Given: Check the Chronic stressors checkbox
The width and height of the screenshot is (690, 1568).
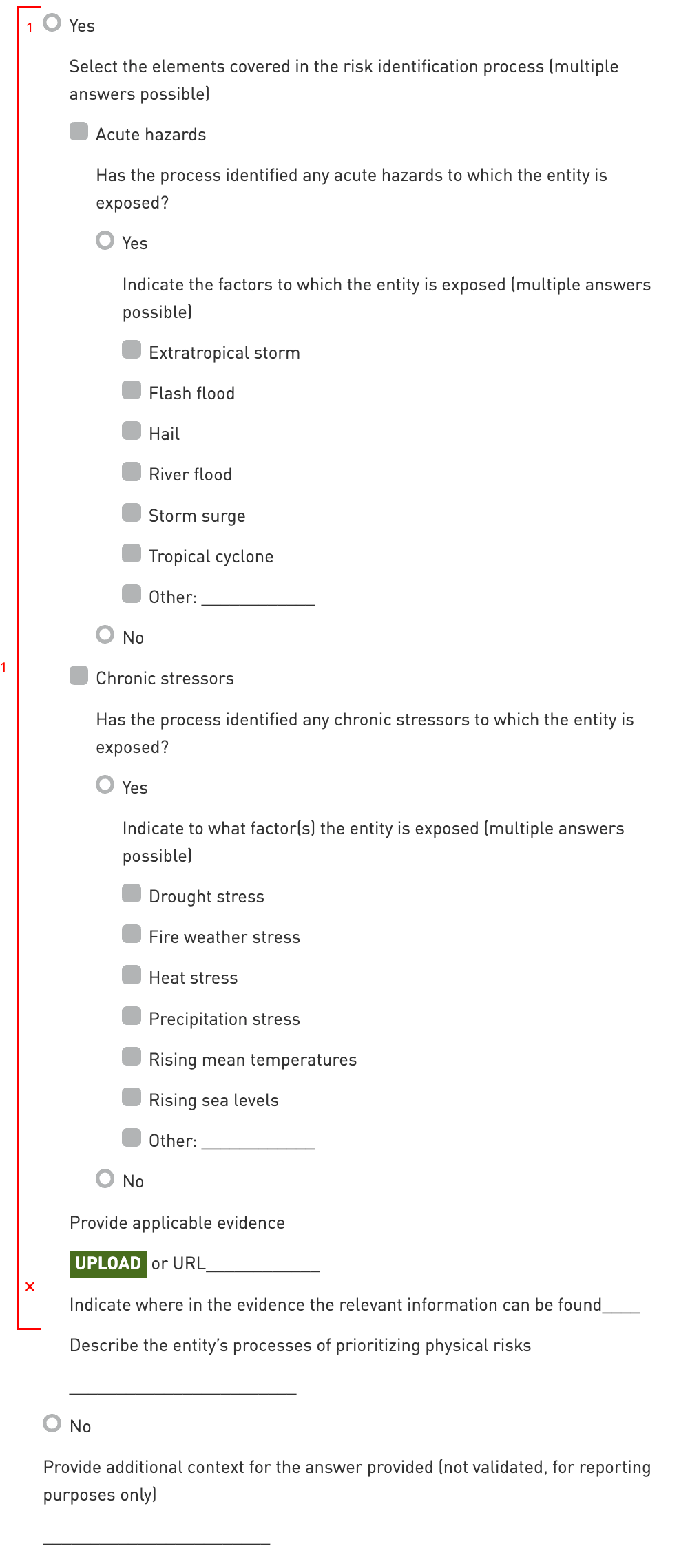Looking at the screenshot, I should click(x=79, y=676).
